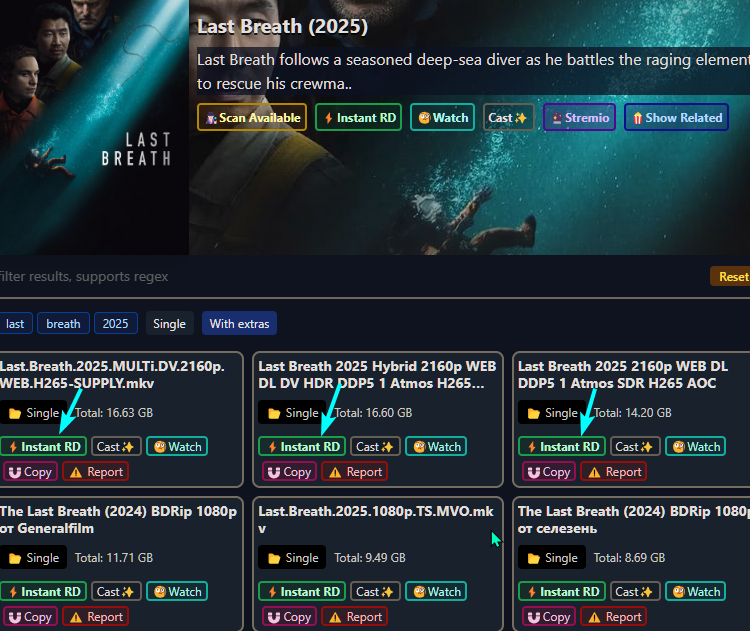Select the 'breath' filter tag
Viewport: 750px width, 631px height.
pyautogui.click(x=63, y=323)
